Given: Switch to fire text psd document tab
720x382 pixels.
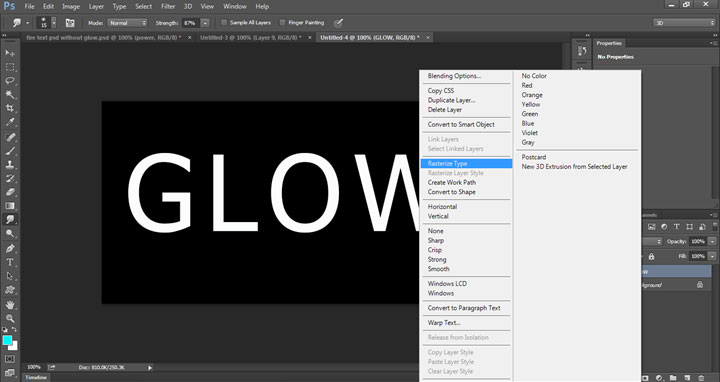Looking at the screenshot, I should tap(103, 38).
